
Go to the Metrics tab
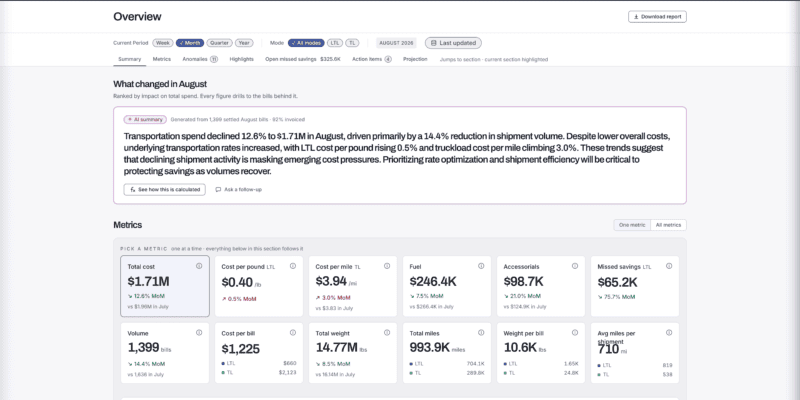click(x=162, y=59)
